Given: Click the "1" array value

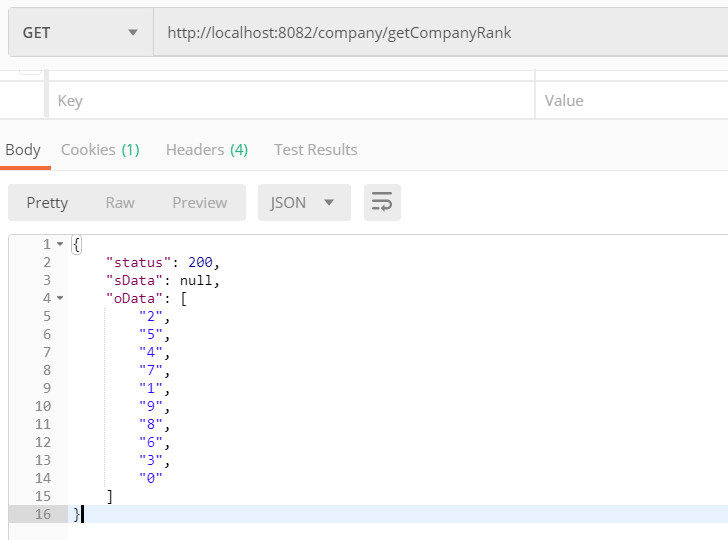Looking at the screenshot, I should click(151, 388).
